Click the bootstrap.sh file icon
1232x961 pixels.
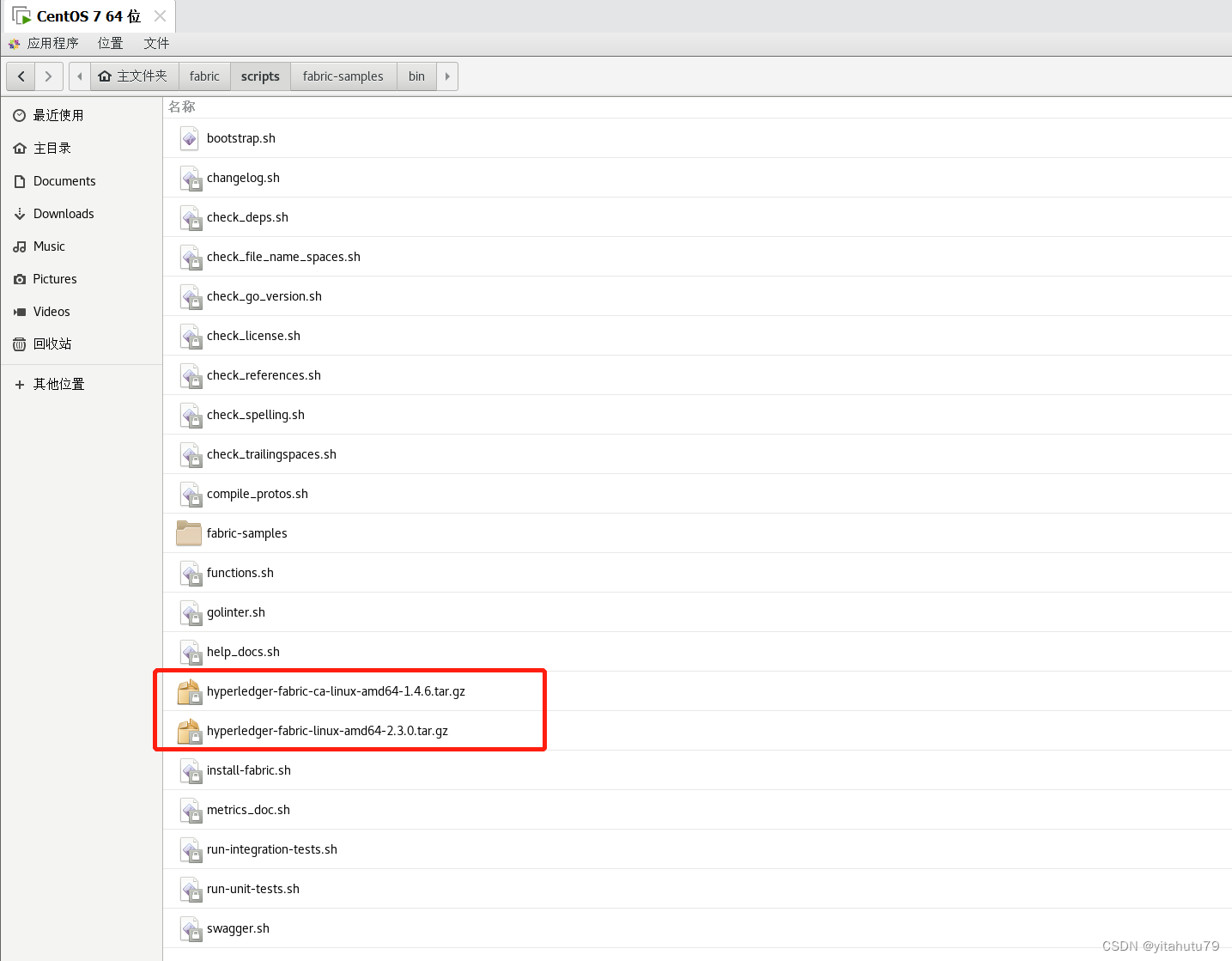(190, 138)
